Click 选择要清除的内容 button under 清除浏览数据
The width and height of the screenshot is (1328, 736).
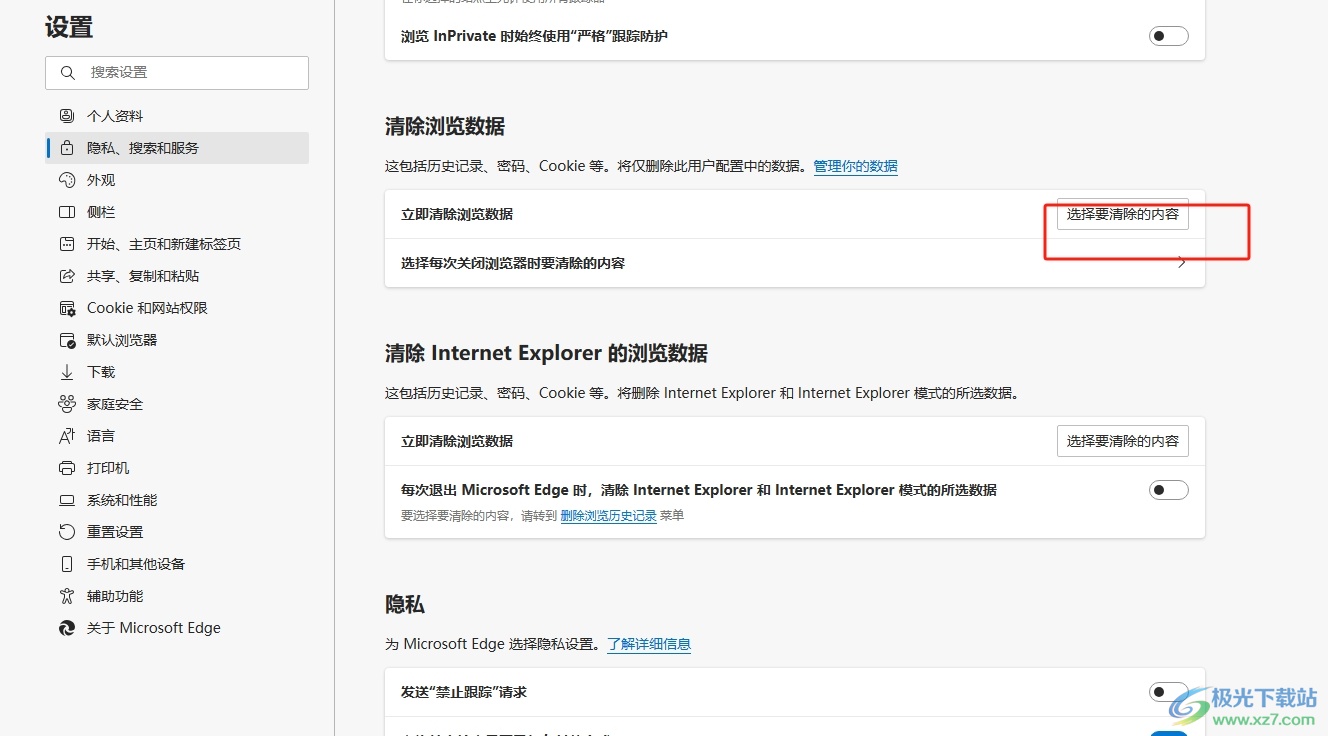coord(1122,214)
